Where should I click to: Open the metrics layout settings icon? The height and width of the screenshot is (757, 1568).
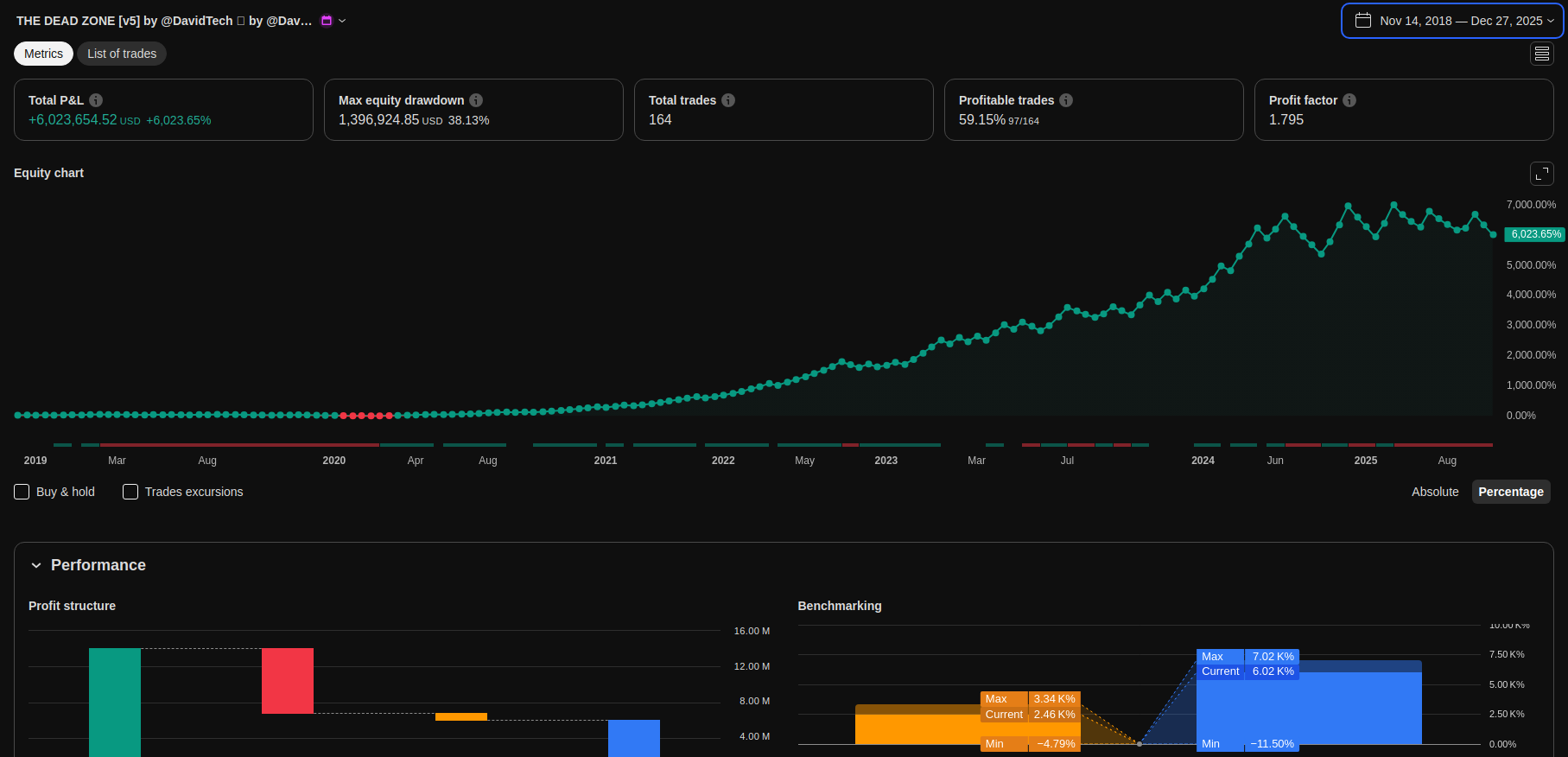coord(1541,54)
